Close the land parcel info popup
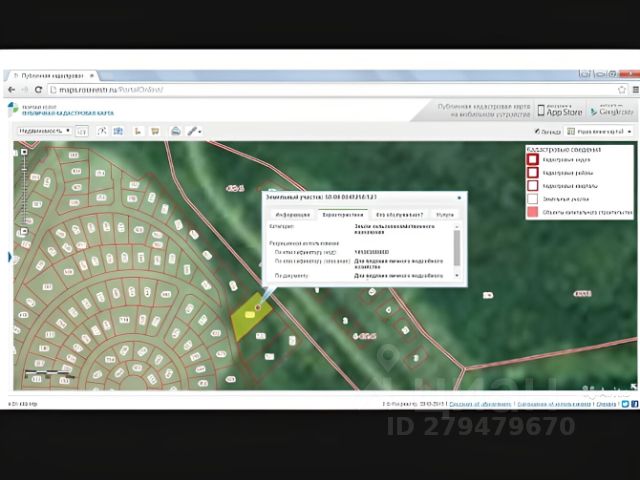This screenshot has height=480, width=640. coord(459,198)
